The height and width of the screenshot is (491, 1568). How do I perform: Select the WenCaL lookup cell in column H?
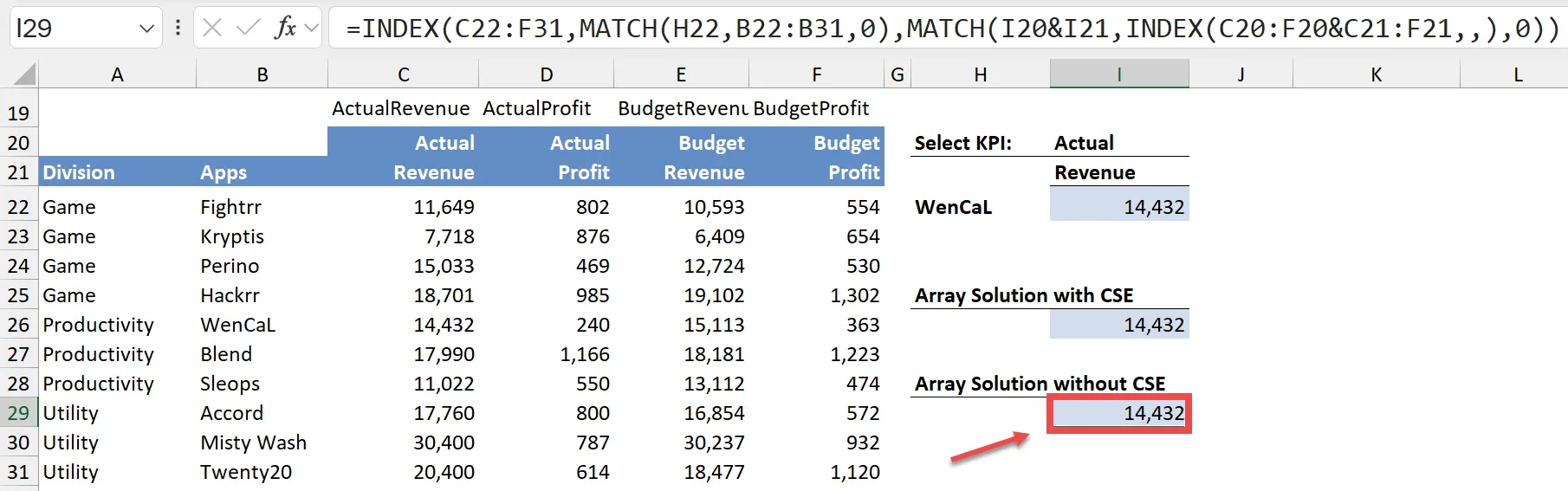pyautogui.click(x=979, y=207)
